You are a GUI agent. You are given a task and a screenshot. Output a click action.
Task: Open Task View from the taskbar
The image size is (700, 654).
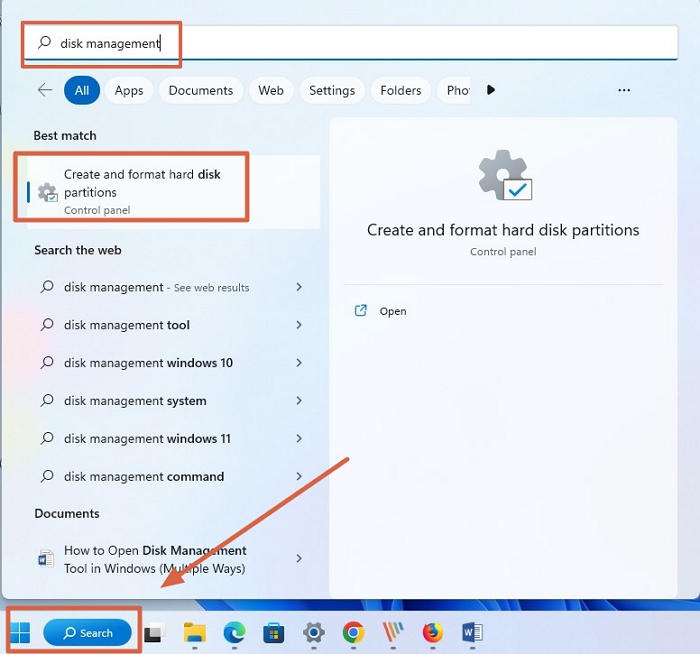154,633
